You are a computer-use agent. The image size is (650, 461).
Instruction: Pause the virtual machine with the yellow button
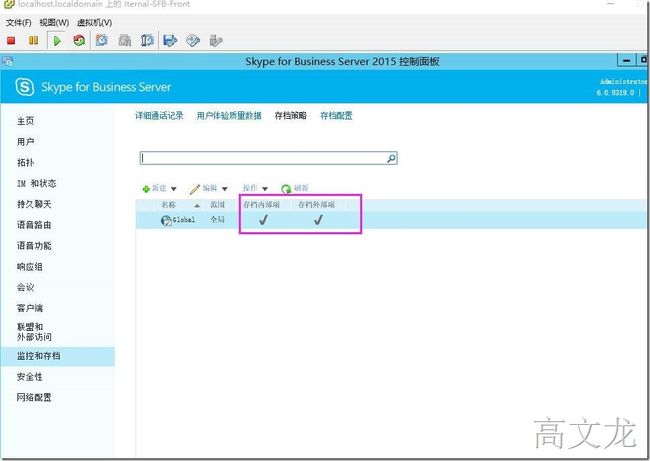pos(34,41)
